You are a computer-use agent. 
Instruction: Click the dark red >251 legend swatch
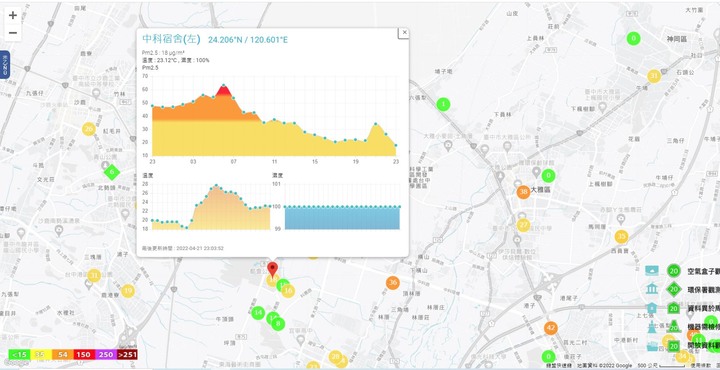[x=127, y=355]
